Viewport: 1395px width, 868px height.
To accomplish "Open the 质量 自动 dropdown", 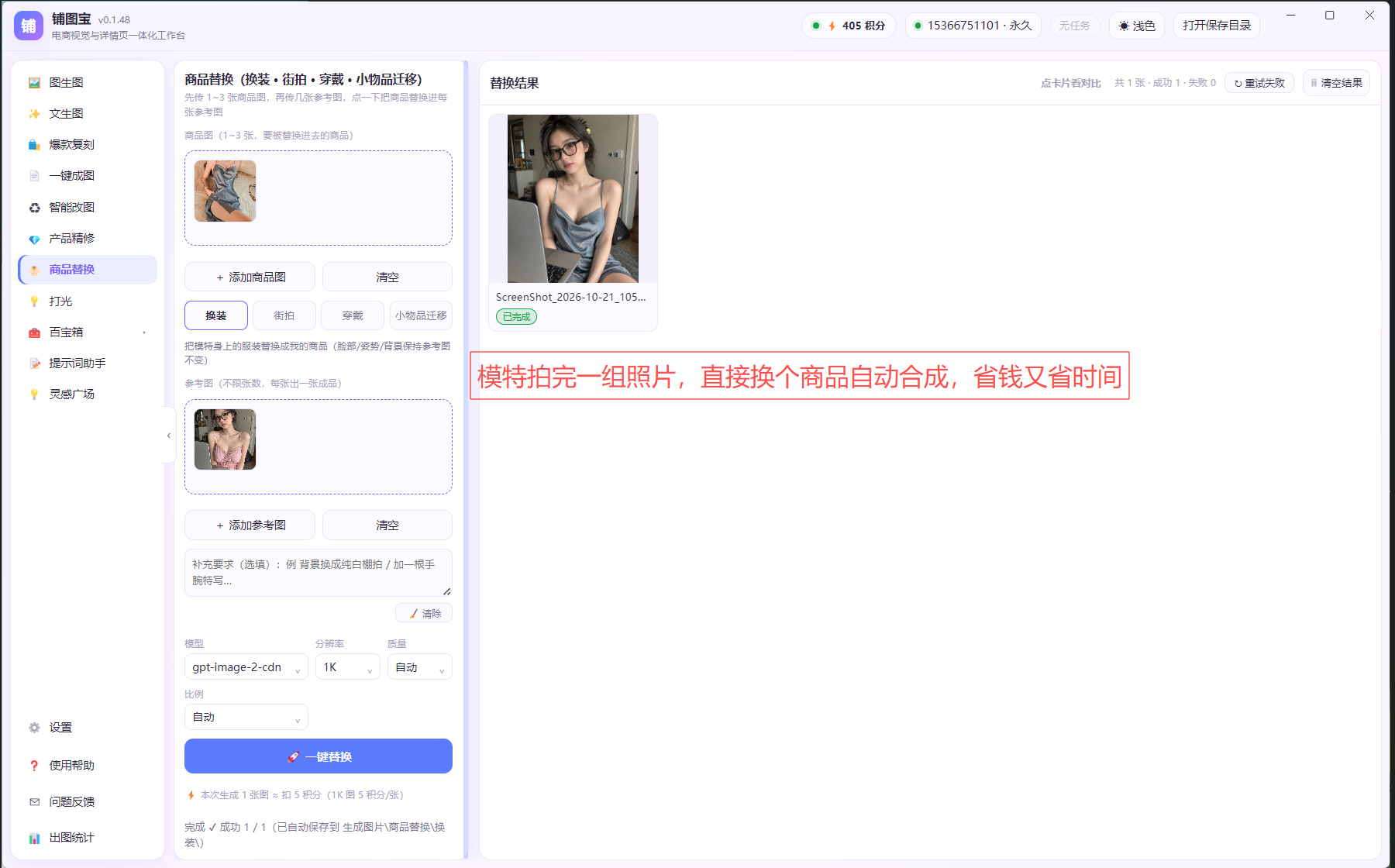I will (420, 667).
